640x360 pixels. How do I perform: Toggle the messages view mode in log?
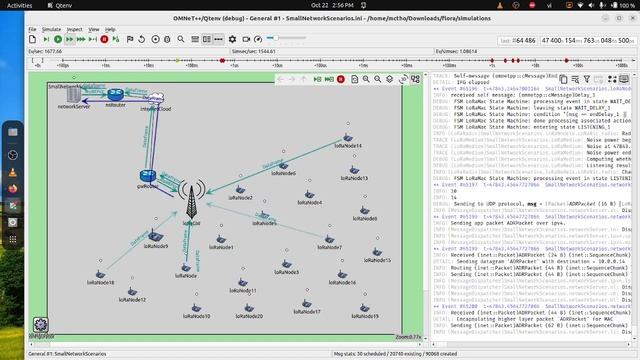612,79
